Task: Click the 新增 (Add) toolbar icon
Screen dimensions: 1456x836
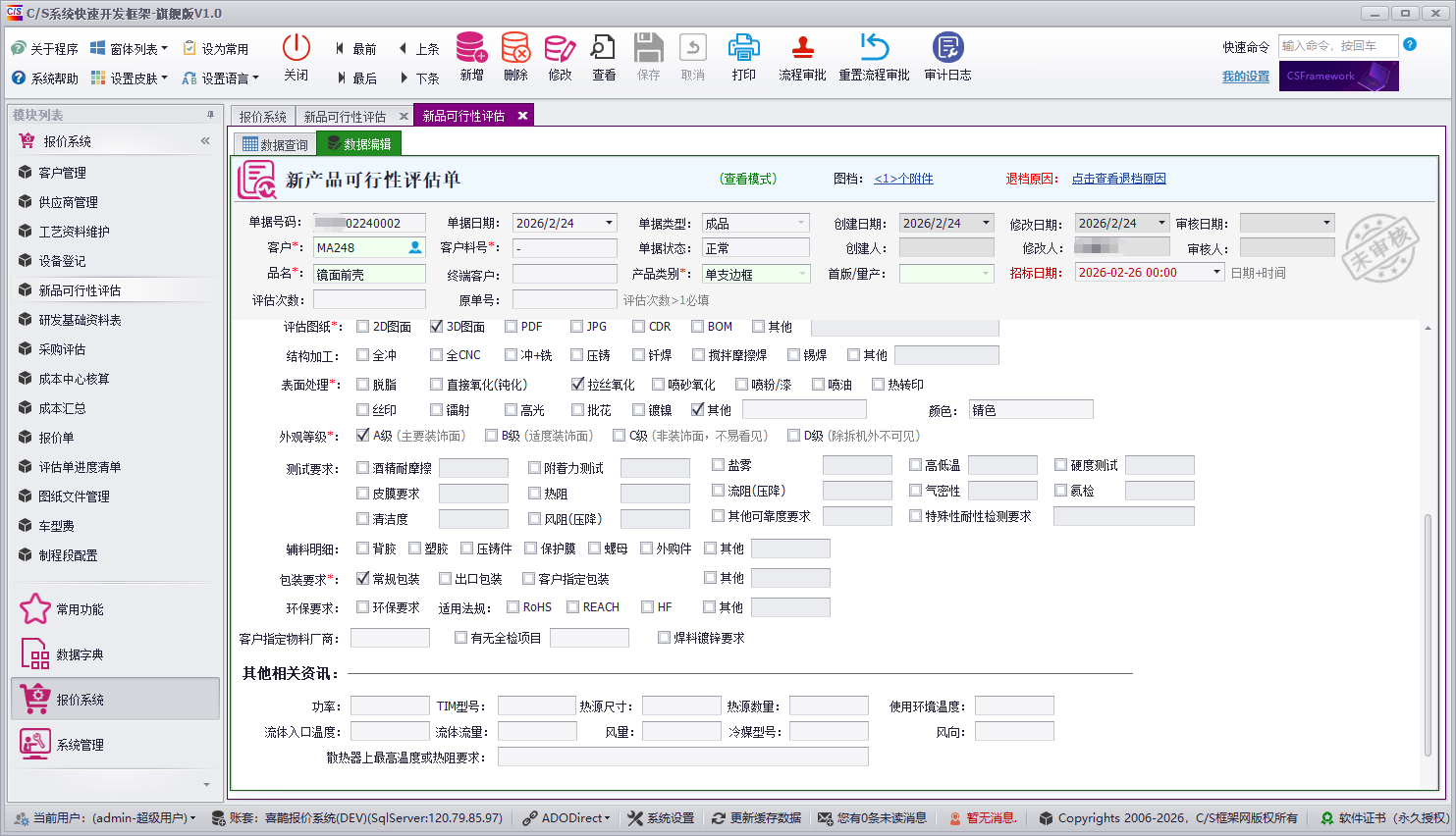Action: pyautogui.click(x=471, y=47)
